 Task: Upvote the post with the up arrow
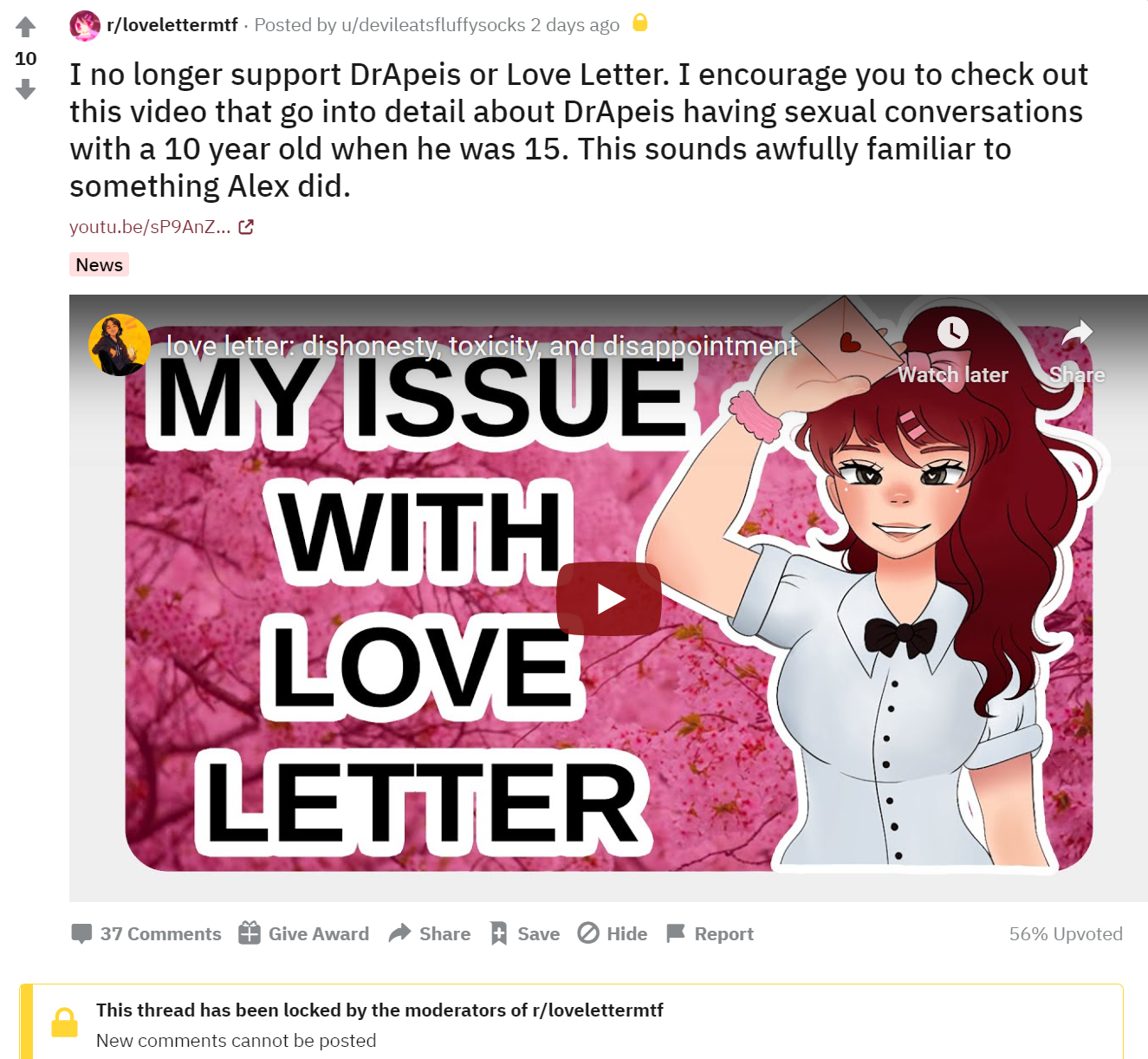point(26,27)
